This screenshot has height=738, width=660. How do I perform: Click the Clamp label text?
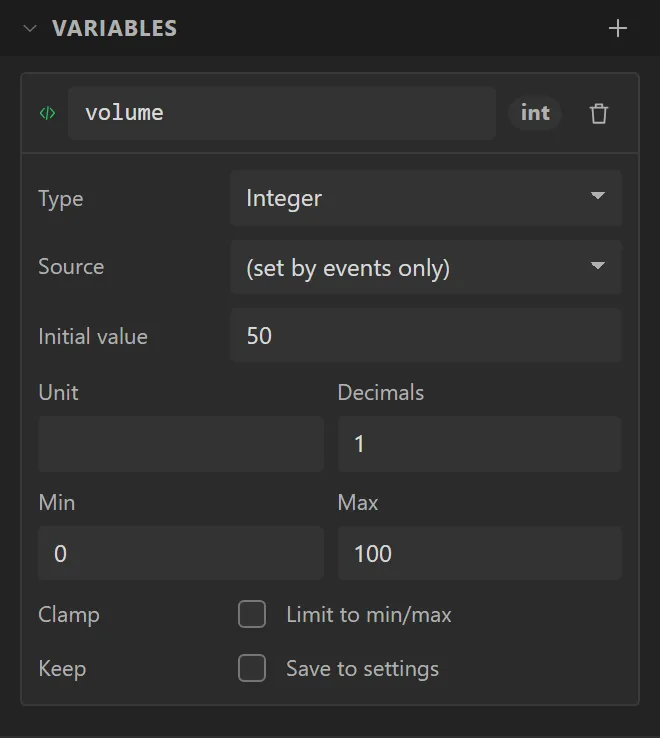click(x=69, y=615)
